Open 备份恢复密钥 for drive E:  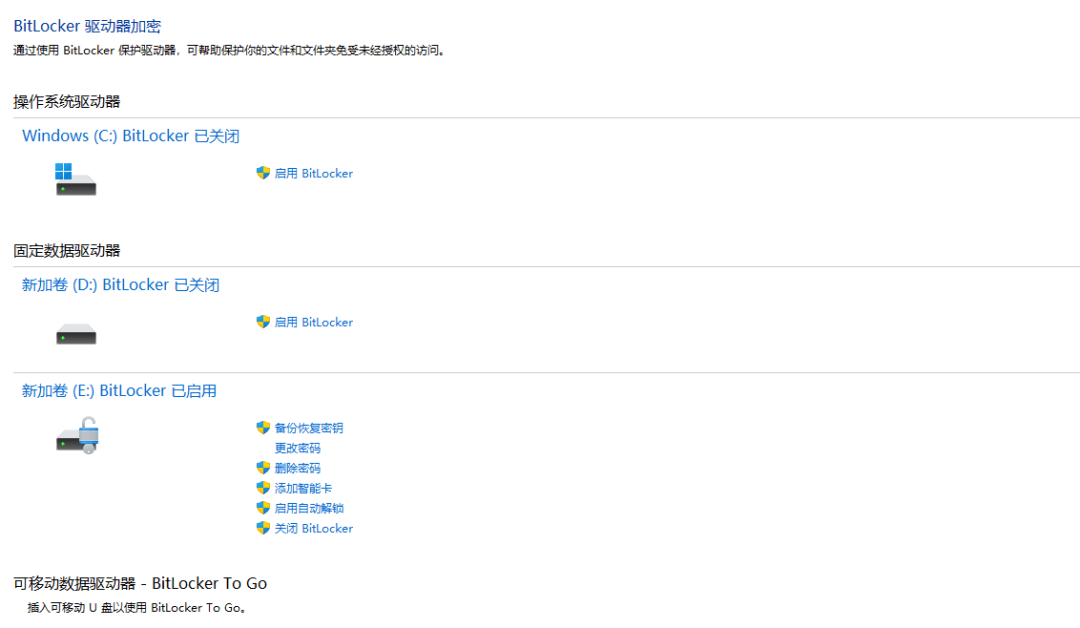(309, 428)
